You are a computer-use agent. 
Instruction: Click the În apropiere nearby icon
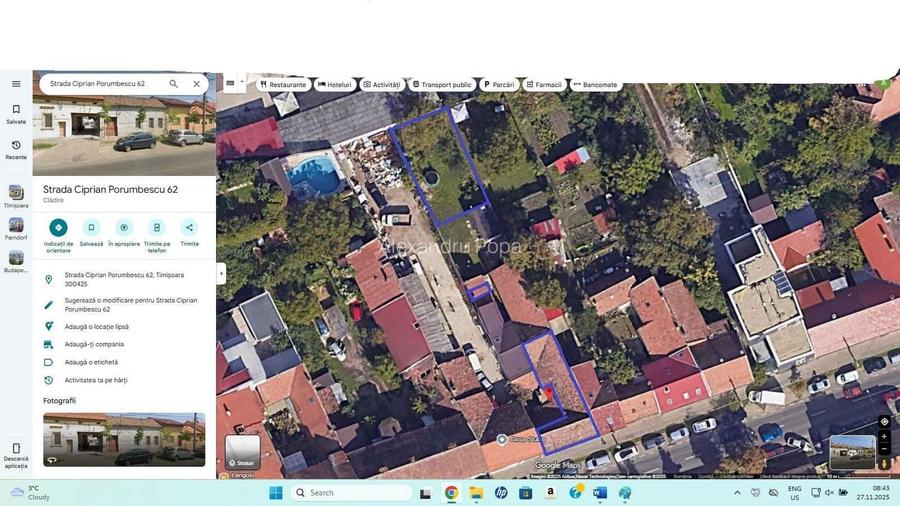click(x=124, y=228)
